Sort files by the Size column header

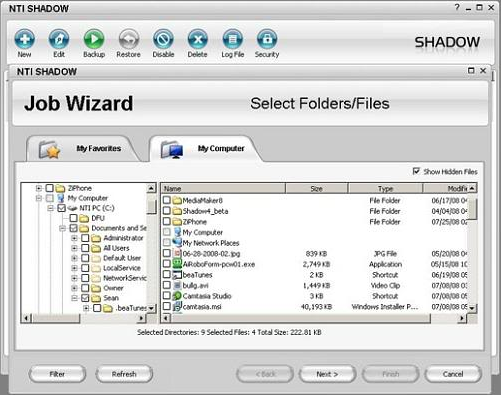[x=316, y=189]
